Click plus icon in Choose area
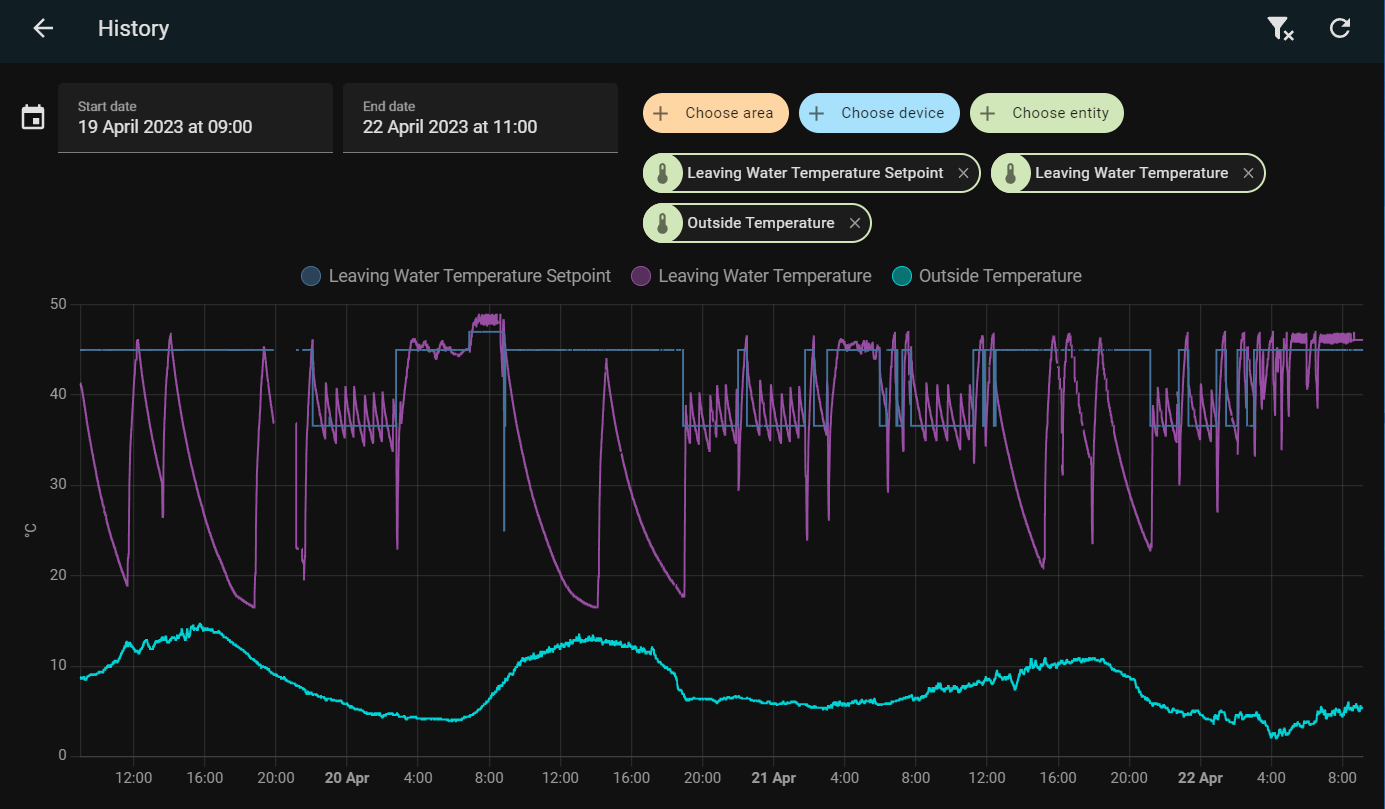1385x809 pixels. [x=660, y=113]
